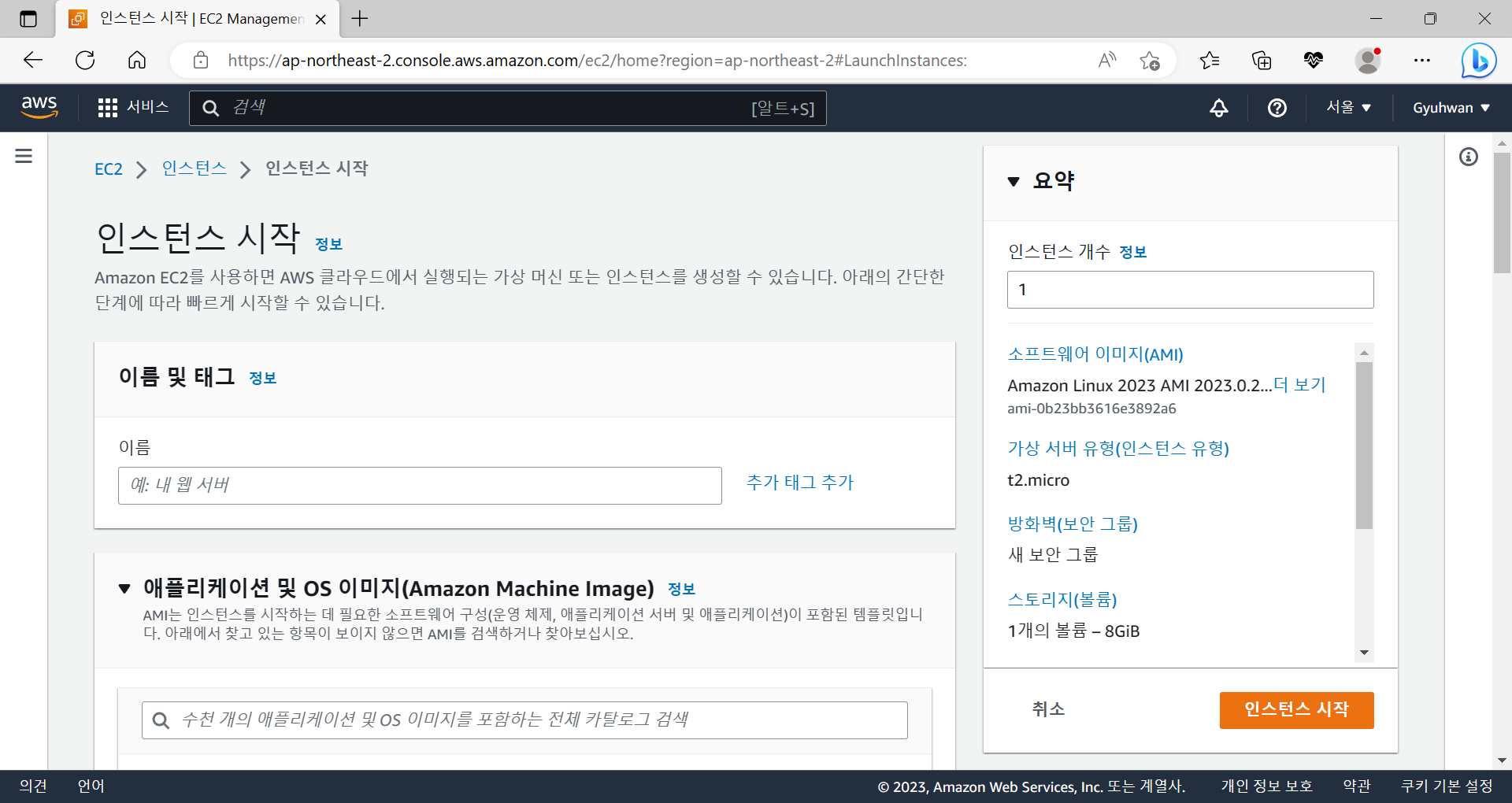Select the 인스턴스 시작 EC2 browser tab
1512x803 pixels.
tap(198, 19)
